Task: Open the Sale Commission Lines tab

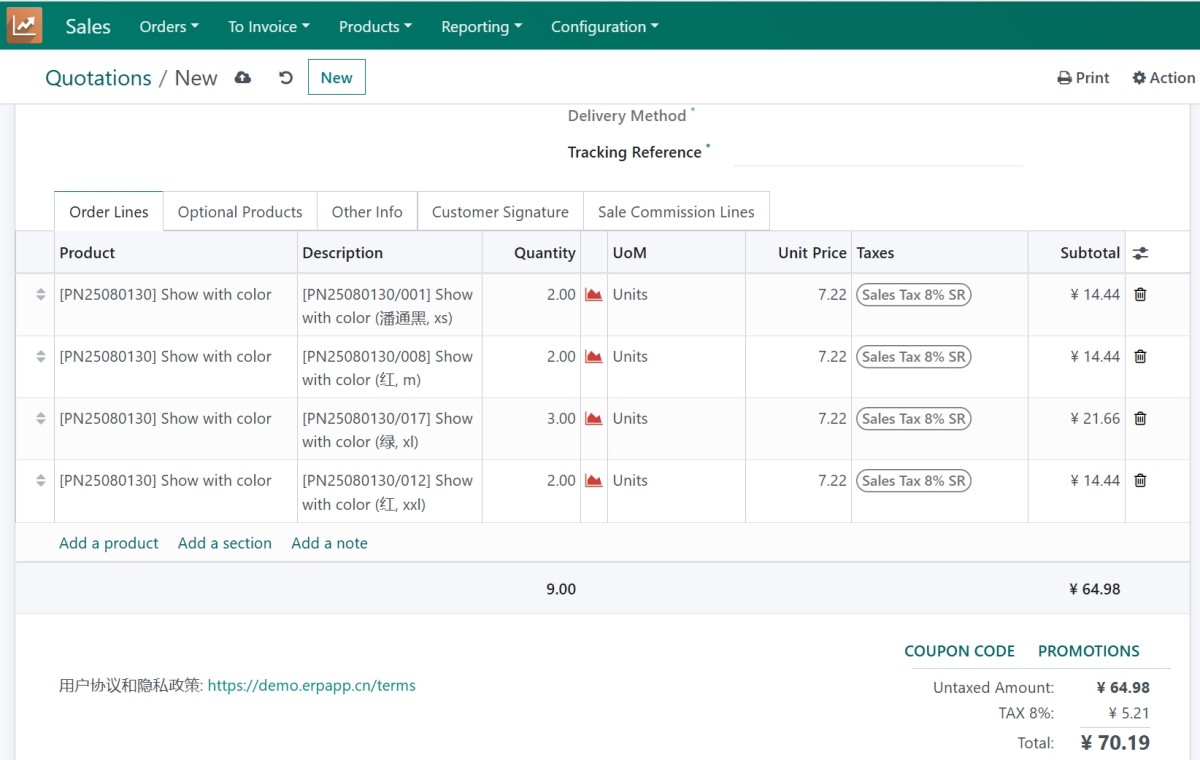Action: 676,212
